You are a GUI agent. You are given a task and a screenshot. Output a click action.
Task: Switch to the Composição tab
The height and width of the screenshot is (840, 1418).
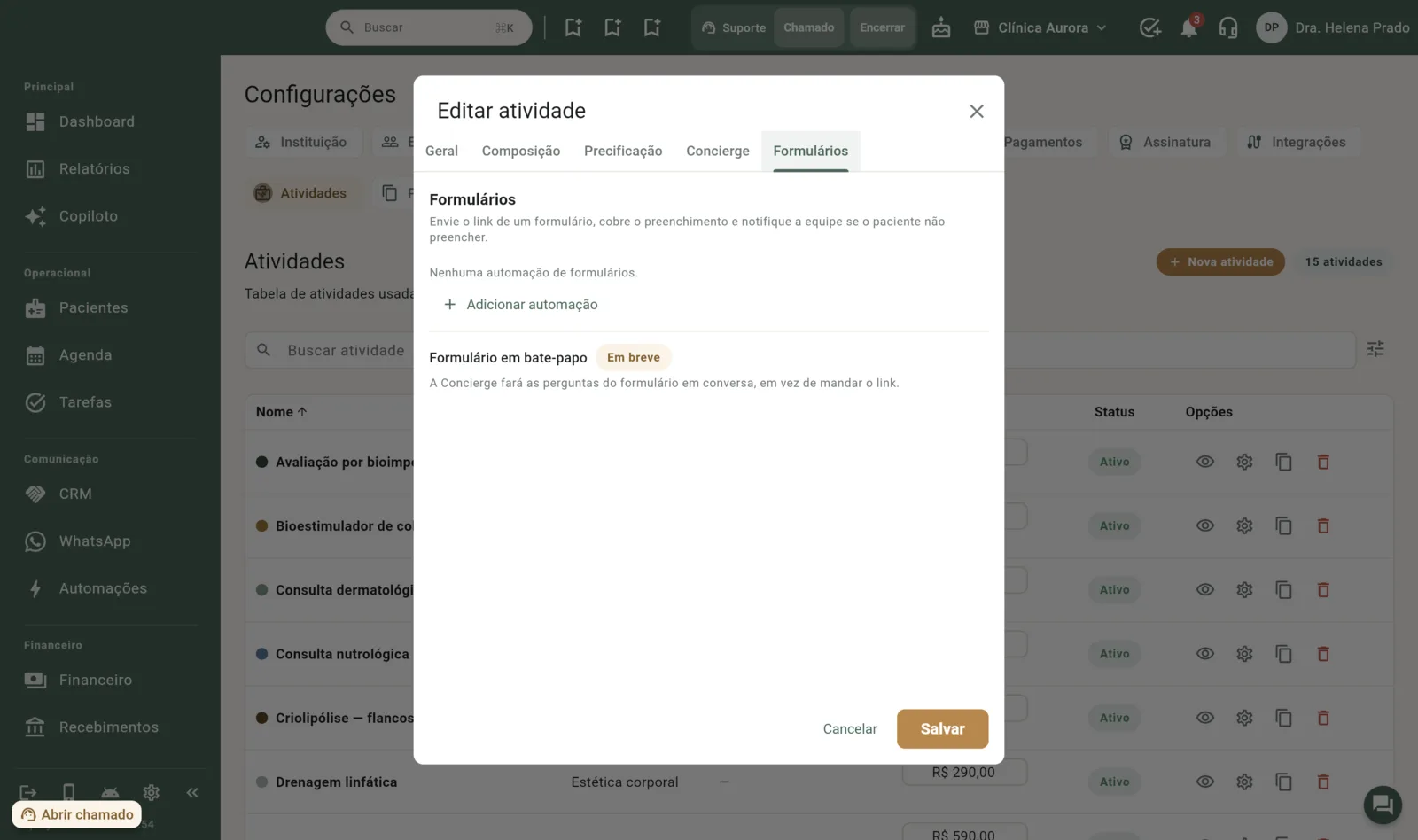(521, 152)
